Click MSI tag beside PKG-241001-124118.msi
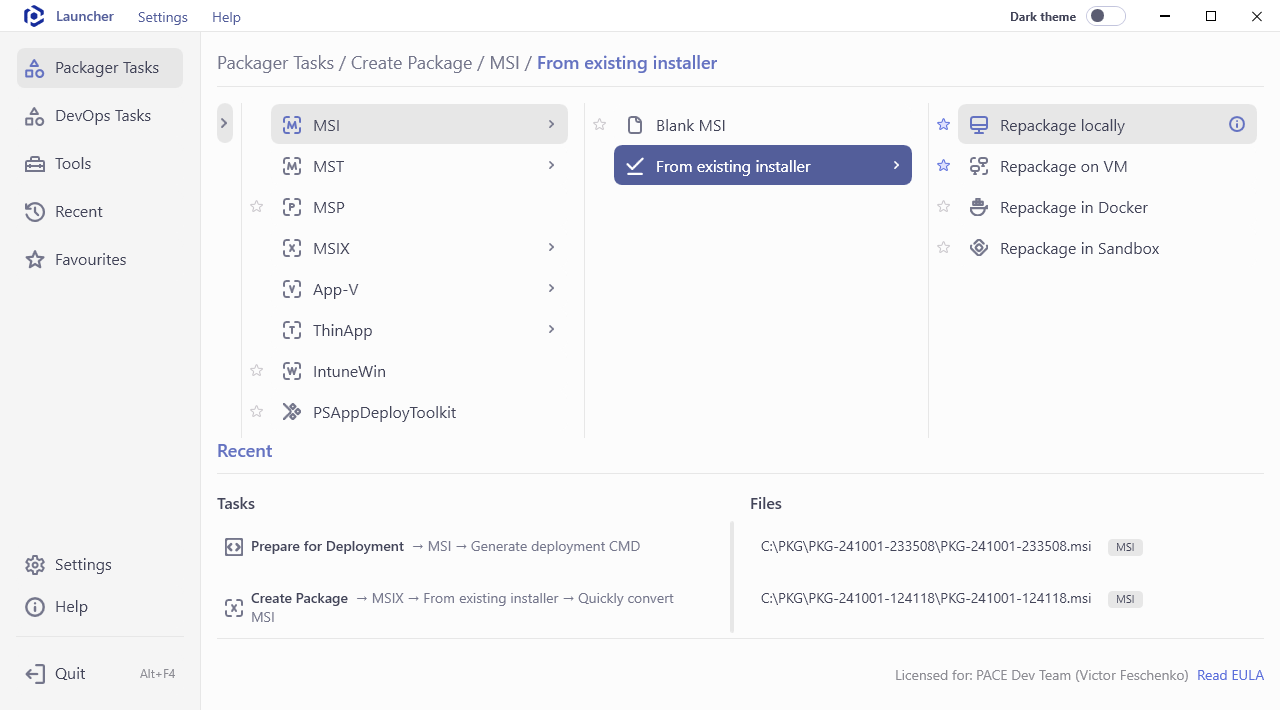 click(1125, 600)
